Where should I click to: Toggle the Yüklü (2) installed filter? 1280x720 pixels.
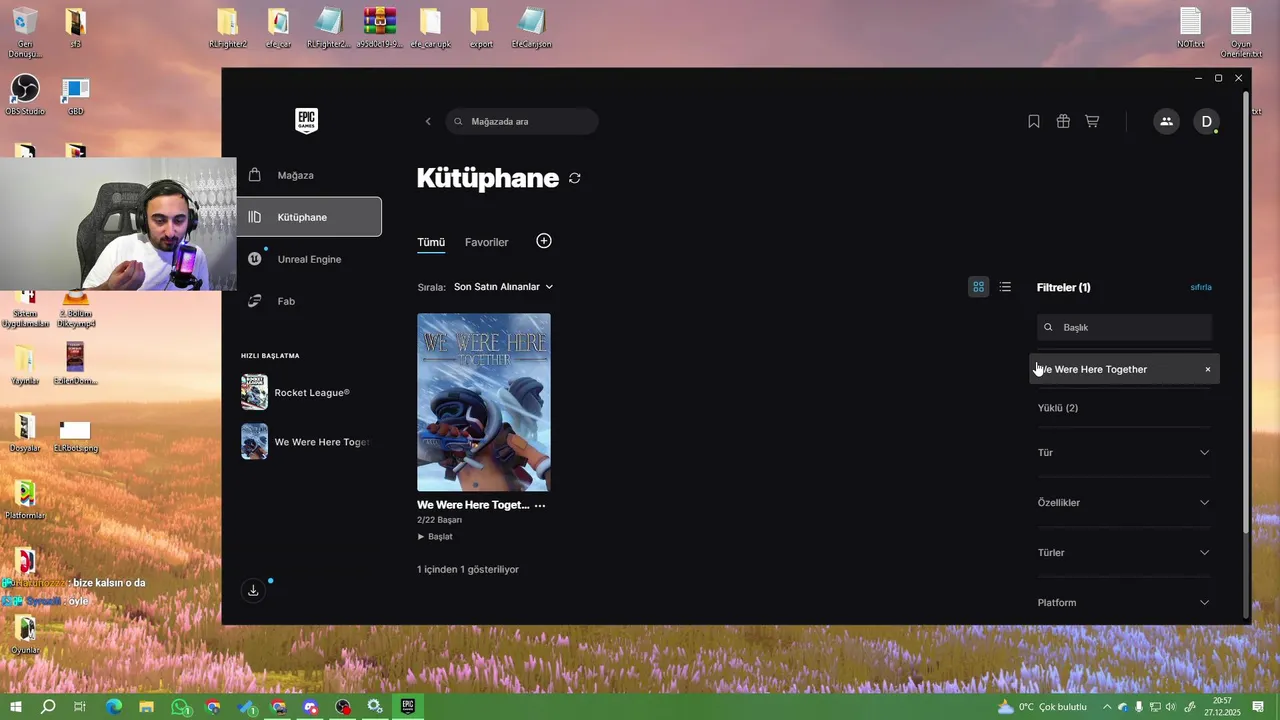pos(1058,408)
